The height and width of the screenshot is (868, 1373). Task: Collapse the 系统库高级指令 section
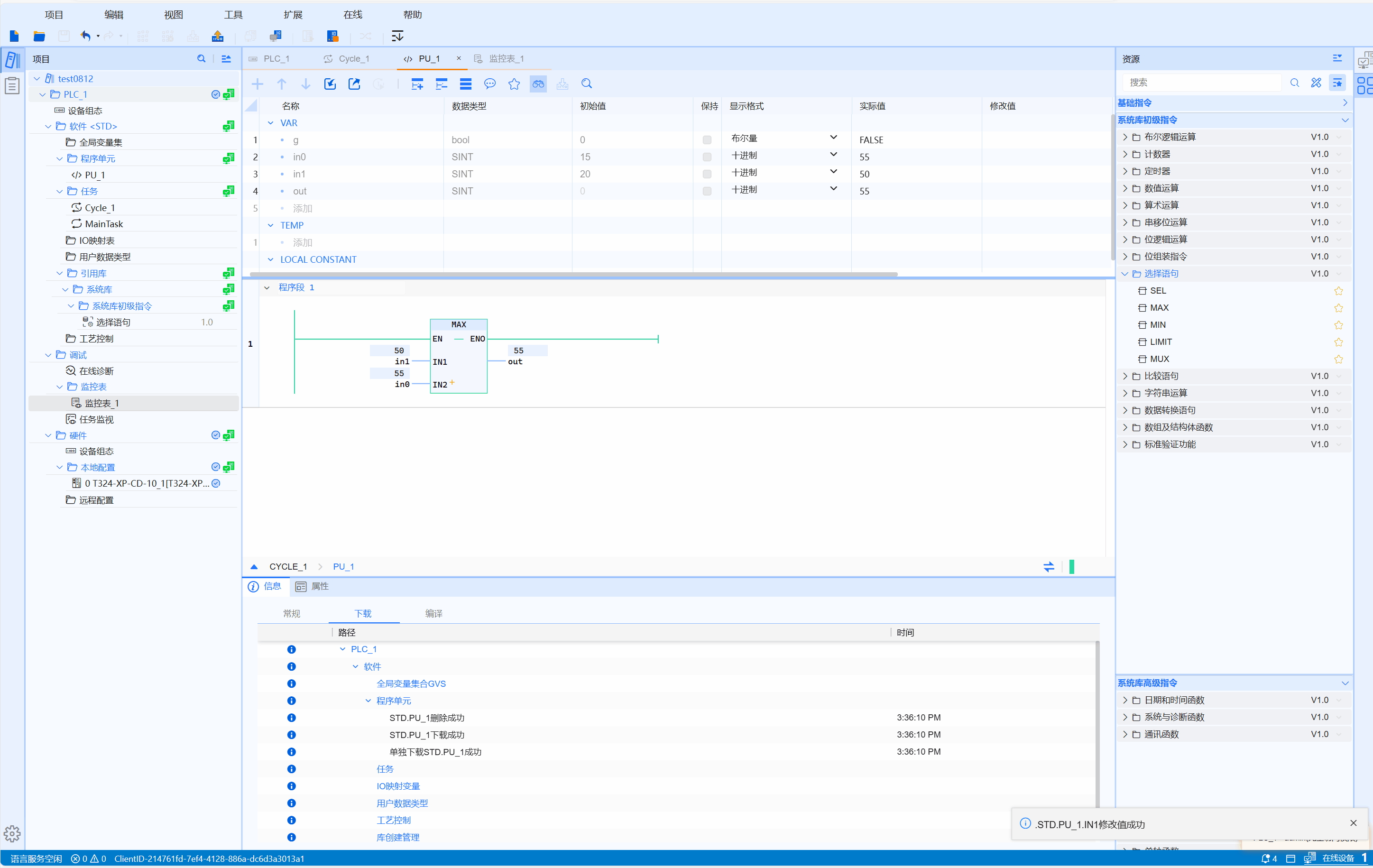[1345, 683]
